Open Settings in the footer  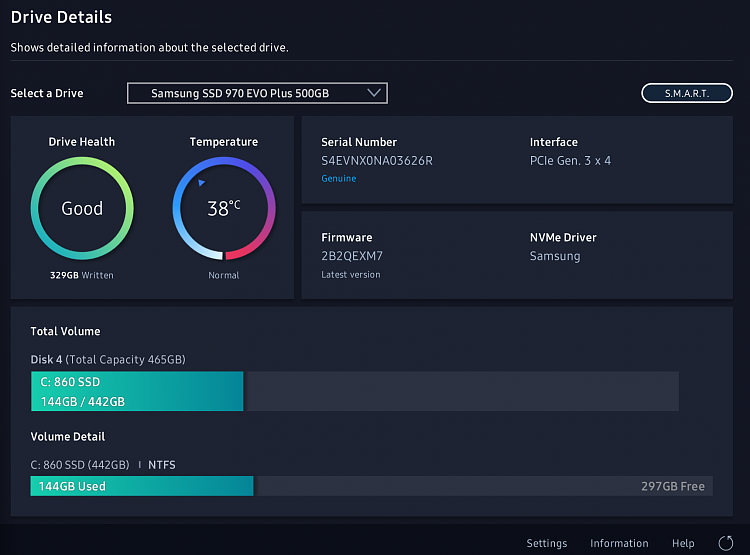coord(547,544)
